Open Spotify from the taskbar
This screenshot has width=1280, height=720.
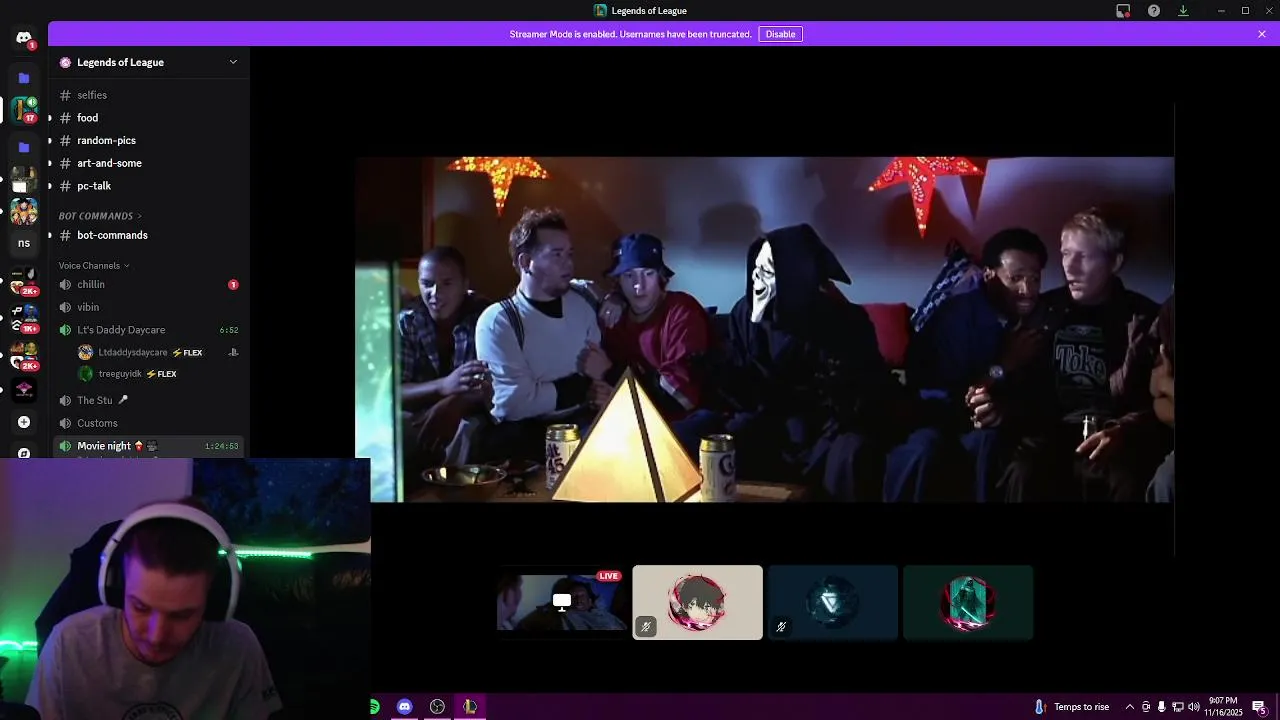tap(374, 707)
